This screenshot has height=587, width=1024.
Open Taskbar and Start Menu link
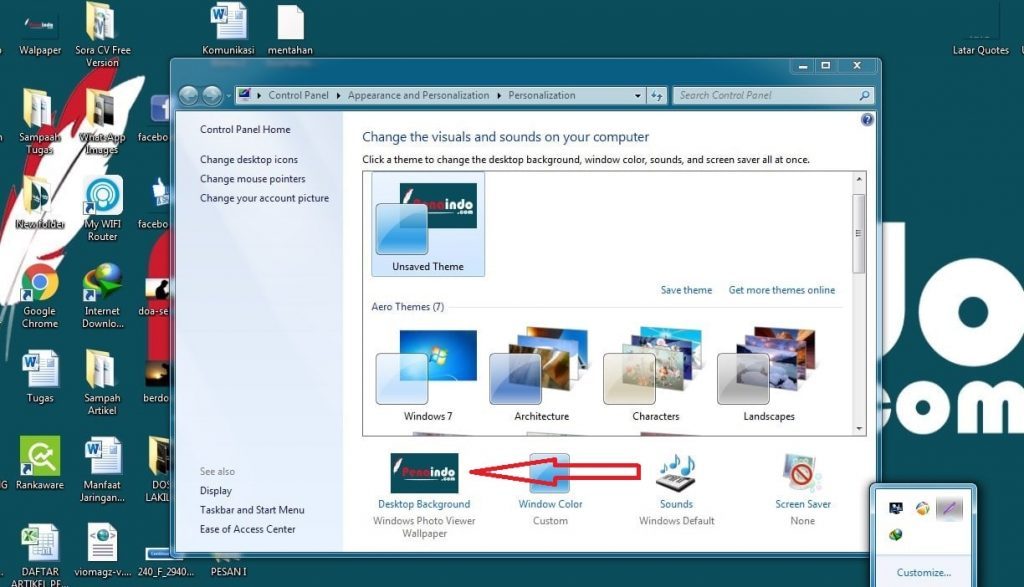252,510
